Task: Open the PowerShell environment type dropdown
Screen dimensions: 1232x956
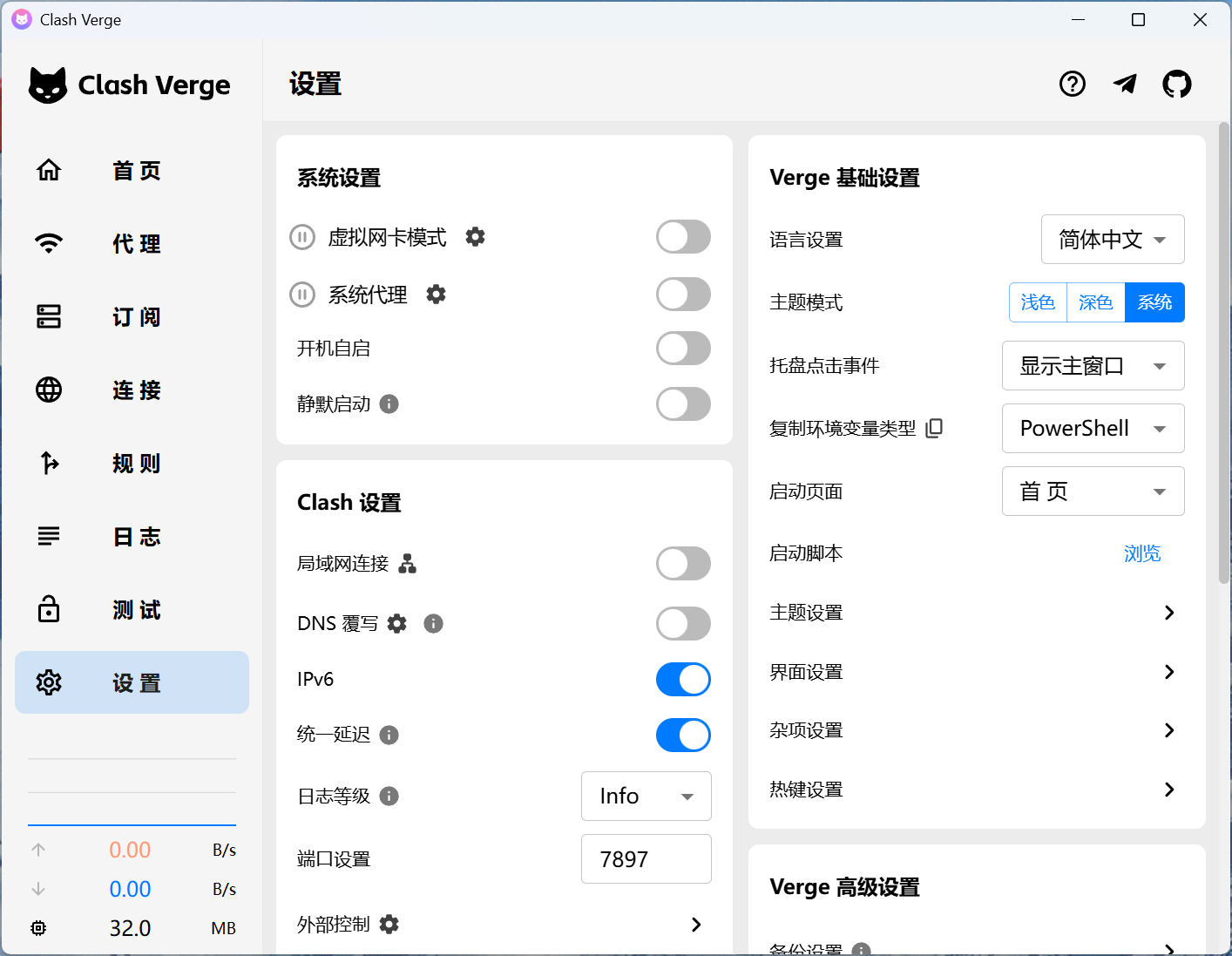Action: pyautogui.click(x=1093, y=428)
